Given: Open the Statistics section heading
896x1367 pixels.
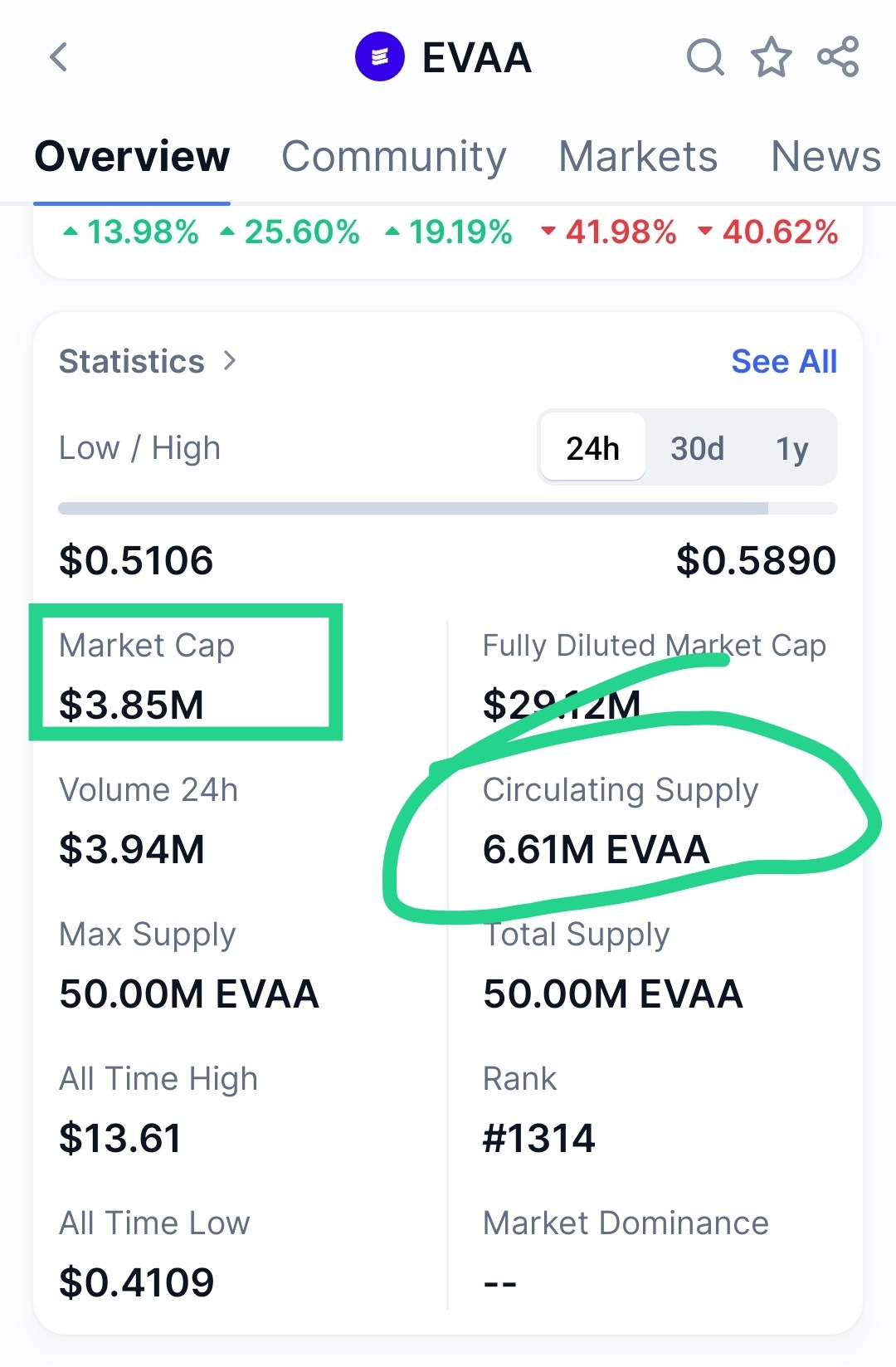Looking at the screenshot, I should (x=131, y=361).
